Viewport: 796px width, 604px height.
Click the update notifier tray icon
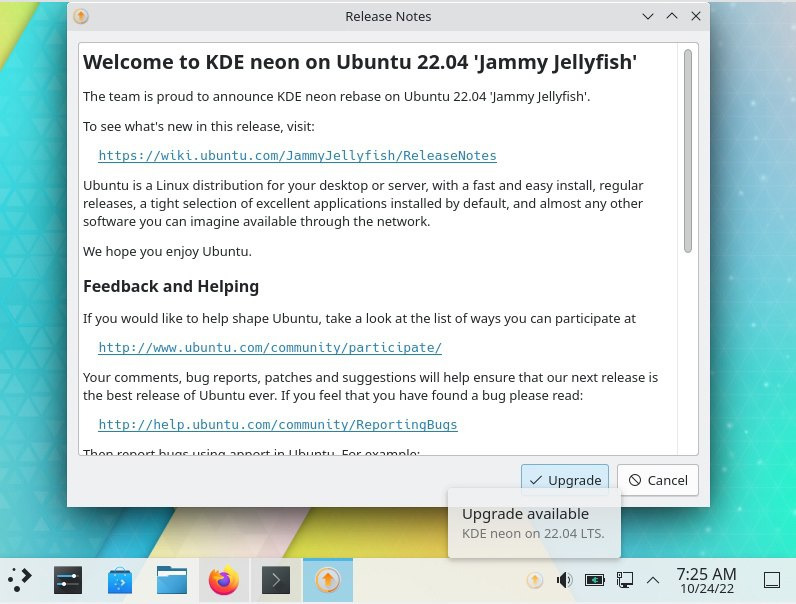click(535, 579)
